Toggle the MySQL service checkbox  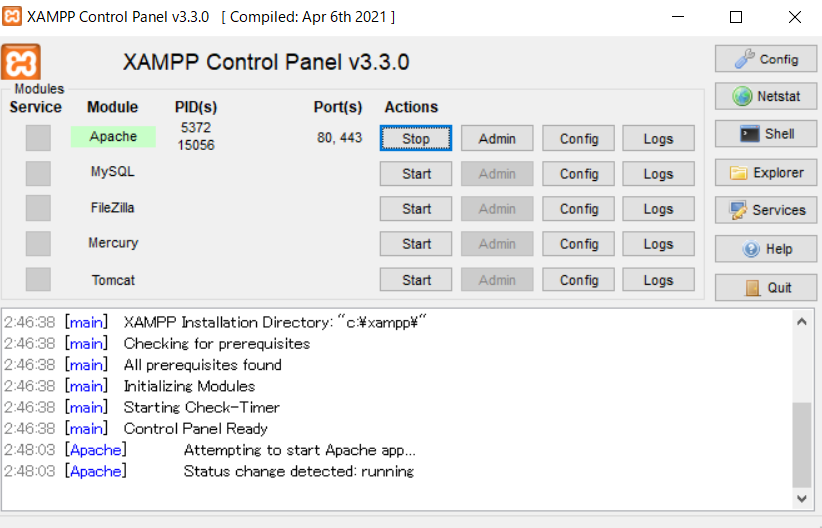pyautogui.click(x=38, y=173)
